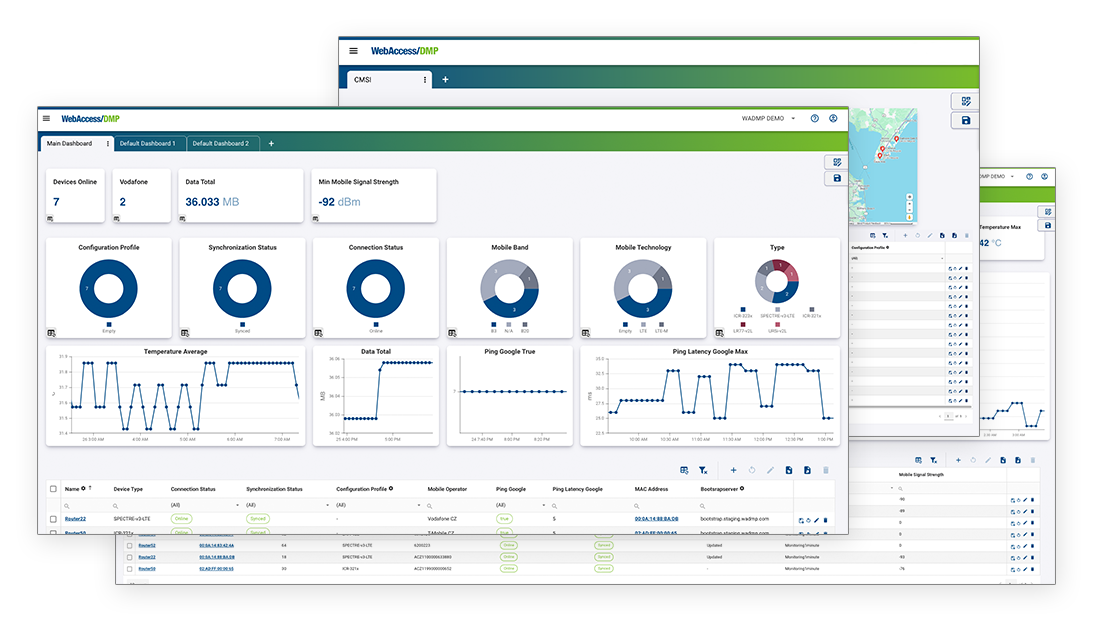The image size is (1097, 620).
Task: Sort by the Device Type column header
Action: click(128, 489)
